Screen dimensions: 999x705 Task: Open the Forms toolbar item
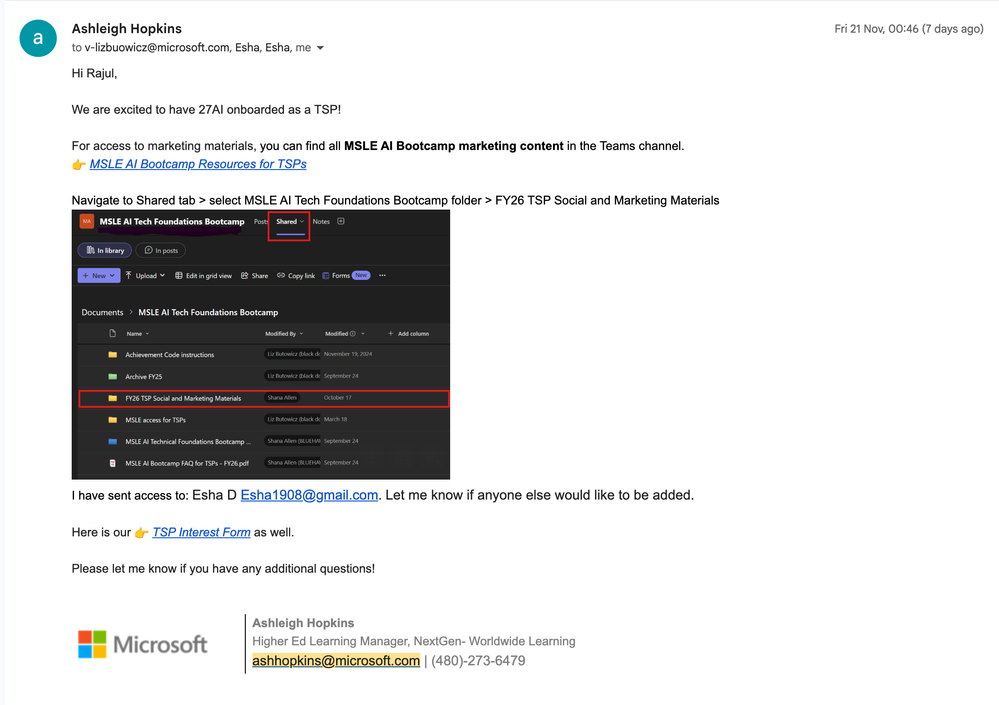coord(346,276)
